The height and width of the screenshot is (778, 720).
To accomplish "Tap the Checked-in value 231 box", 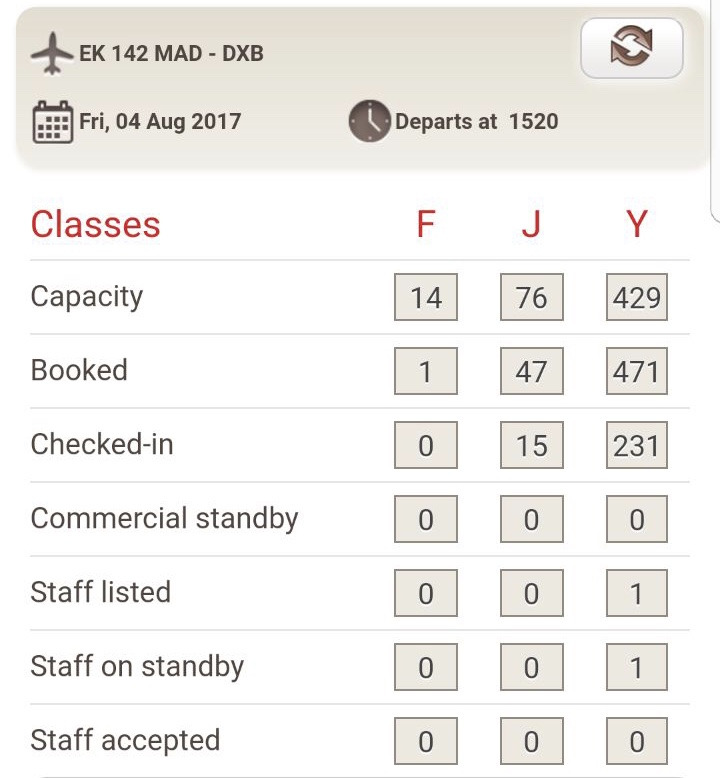I will pos(636,445).
